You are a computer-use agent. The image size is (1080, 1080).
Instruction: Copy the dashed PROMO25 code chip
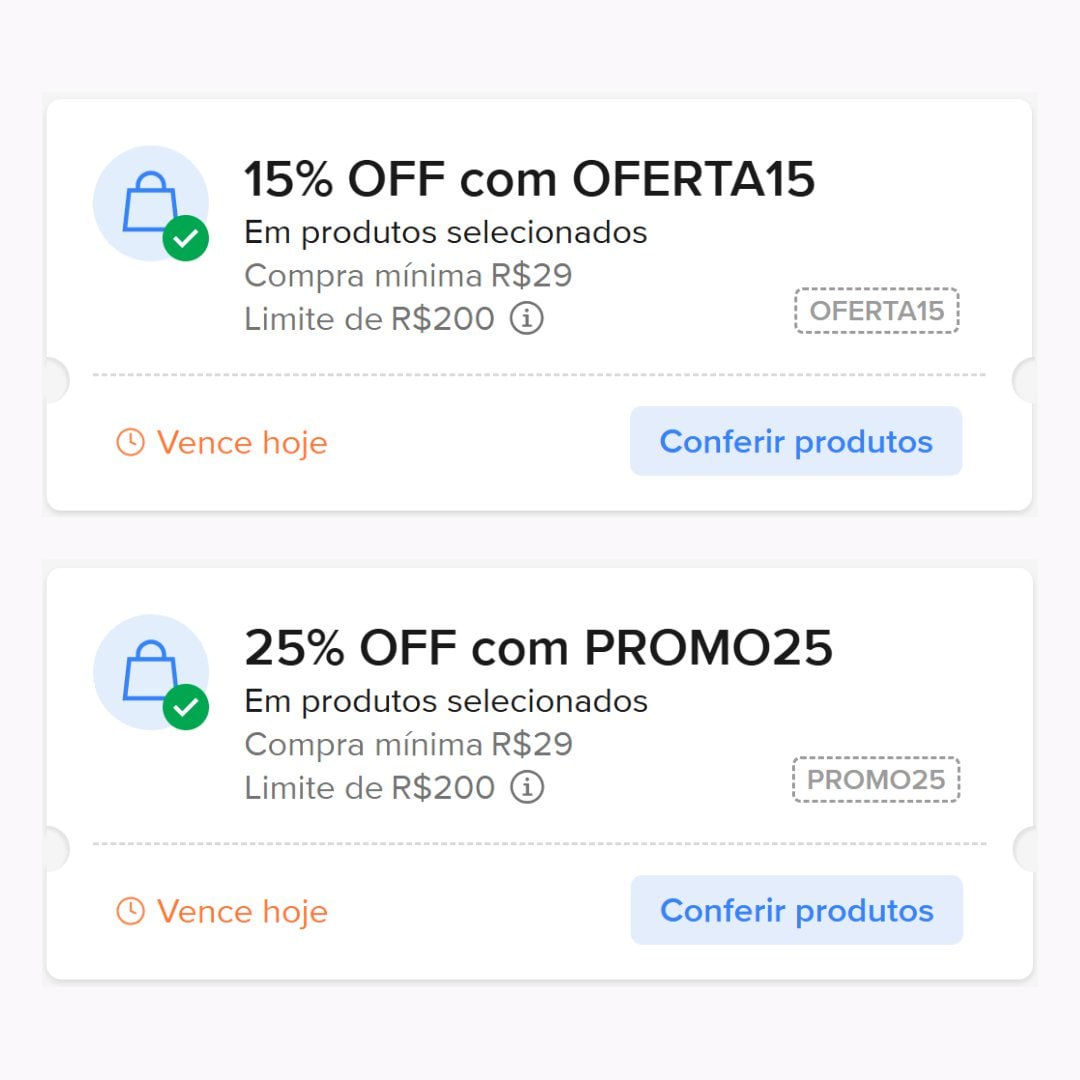pyautogui.click(x=876, y=780)
